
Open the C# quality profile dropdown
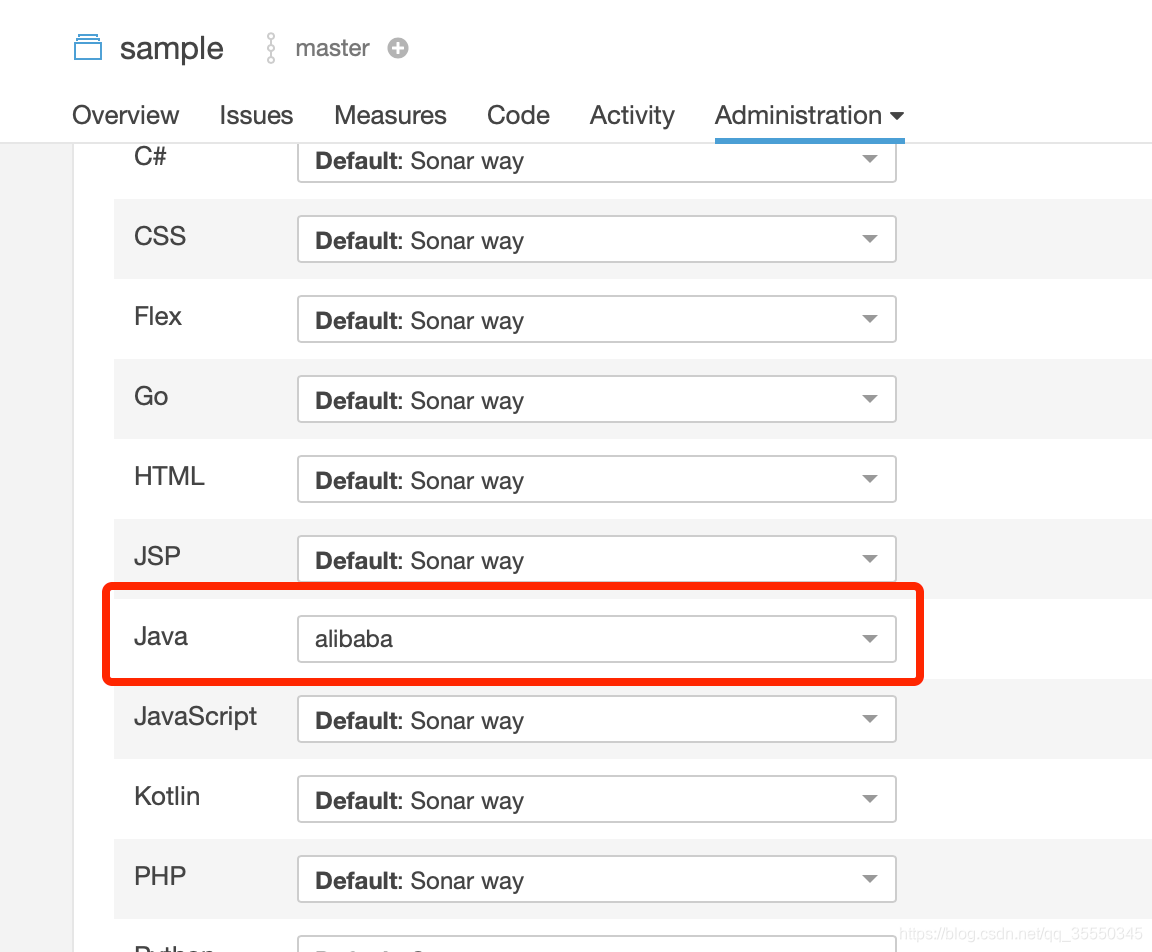[597, 161]
